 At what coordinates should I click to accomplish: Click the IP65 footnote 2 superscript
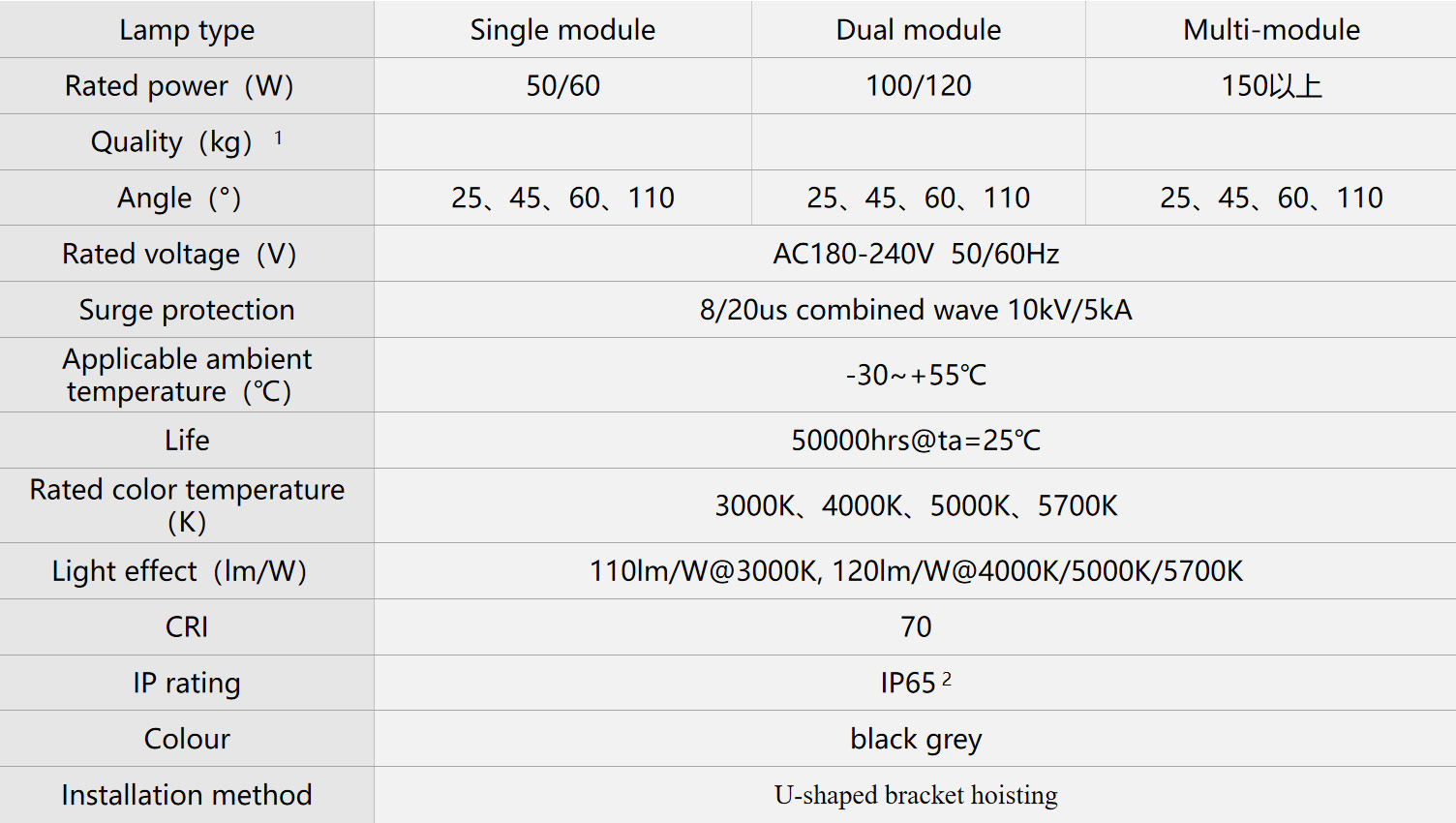(947, 680)
